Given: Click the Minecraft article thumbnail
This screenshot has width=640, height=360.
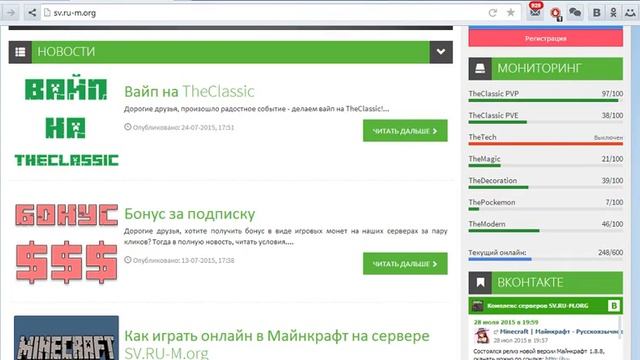Looking at the screenshot, I should coord(66,338).
